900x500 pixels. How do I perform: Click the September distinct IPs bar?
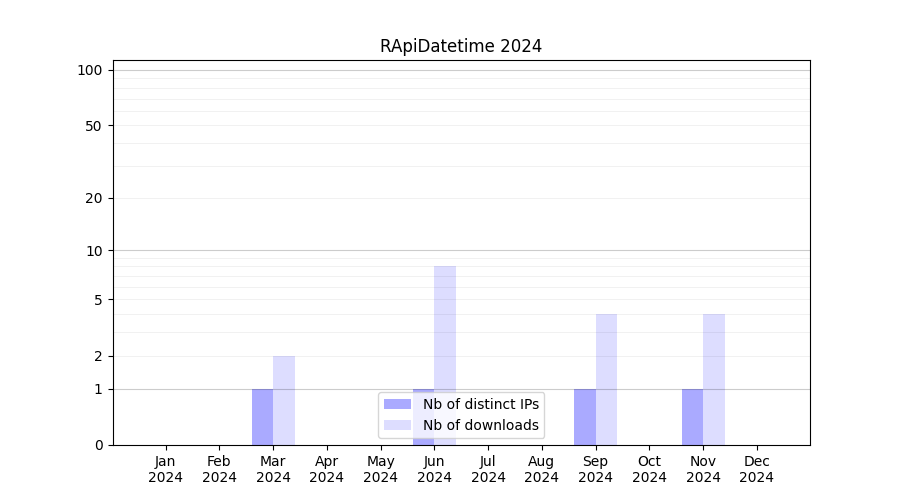(585, 417)
